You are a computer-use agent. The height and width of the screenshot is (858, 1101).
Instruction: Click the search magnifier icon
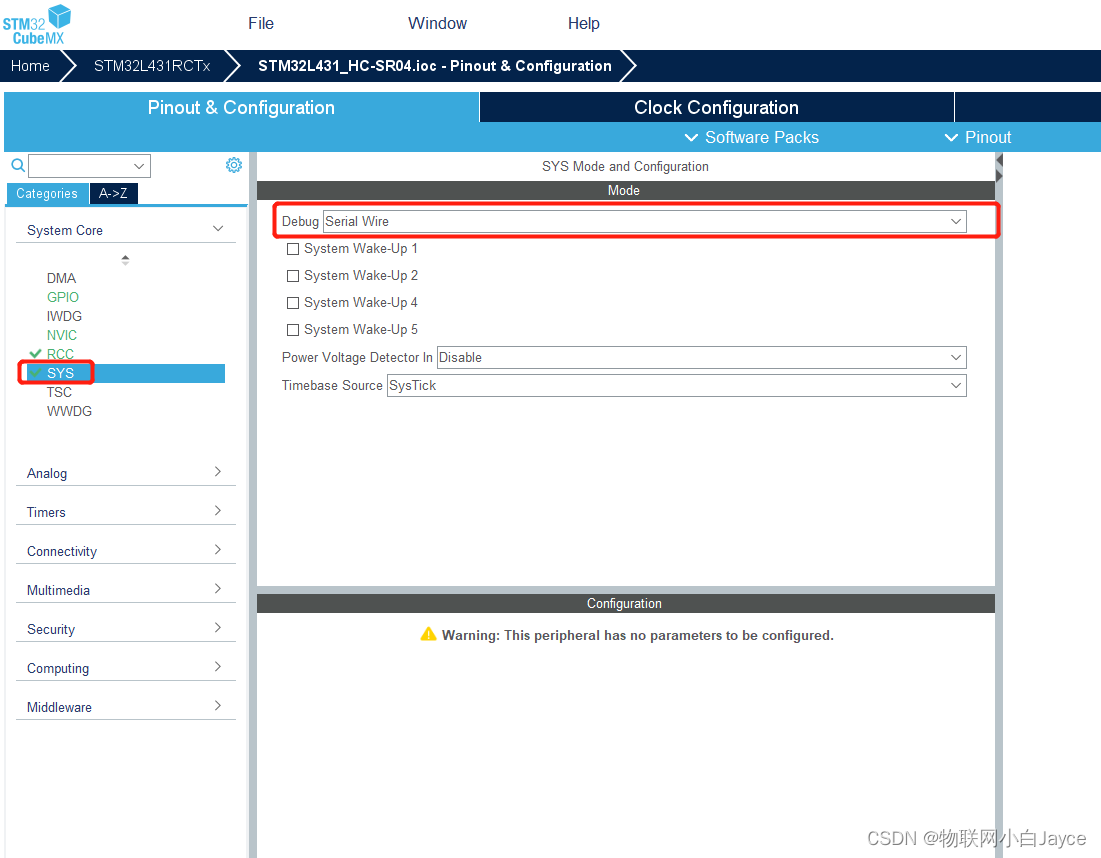18,166
